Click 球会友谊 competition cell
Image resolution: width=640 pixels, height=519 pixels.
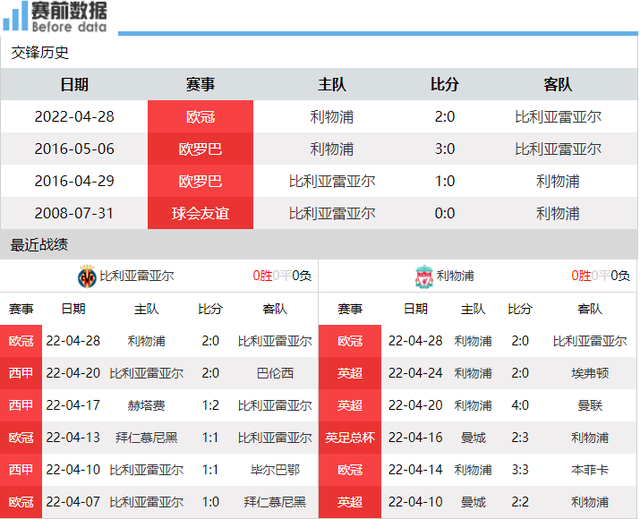(x=200, y=213)
